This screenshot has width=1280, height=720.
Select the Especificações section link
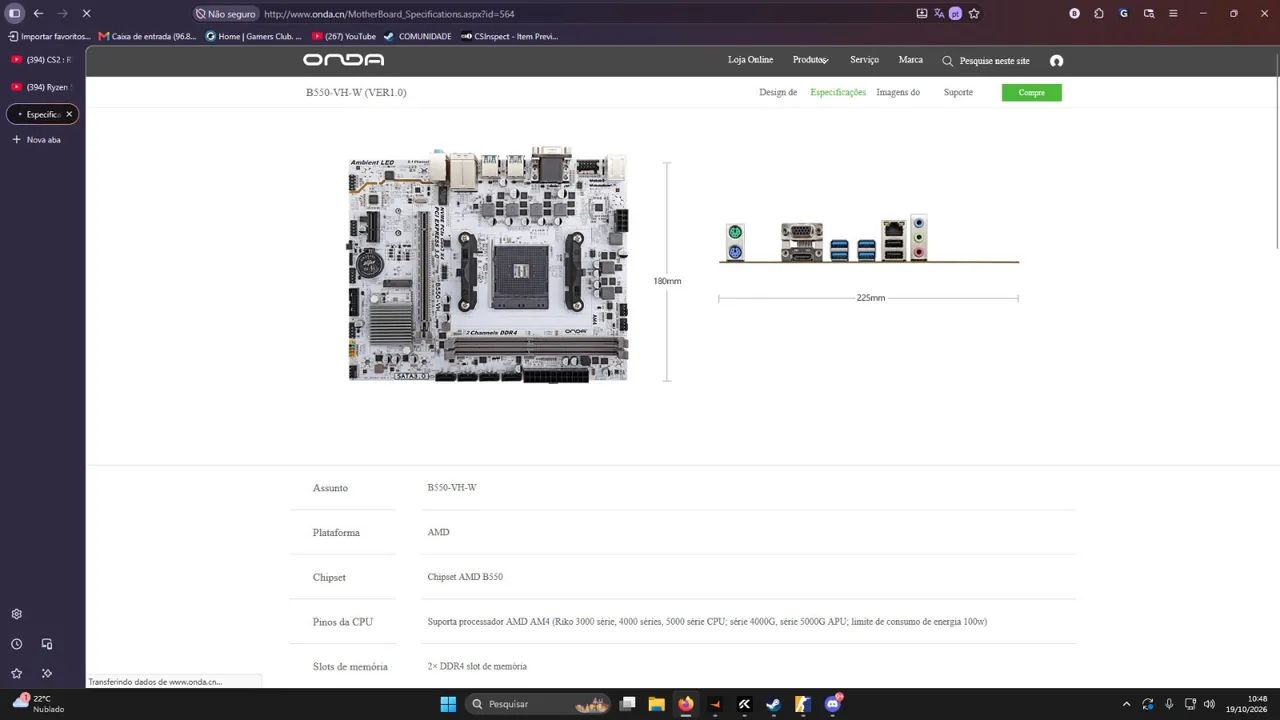click(838, 92)
